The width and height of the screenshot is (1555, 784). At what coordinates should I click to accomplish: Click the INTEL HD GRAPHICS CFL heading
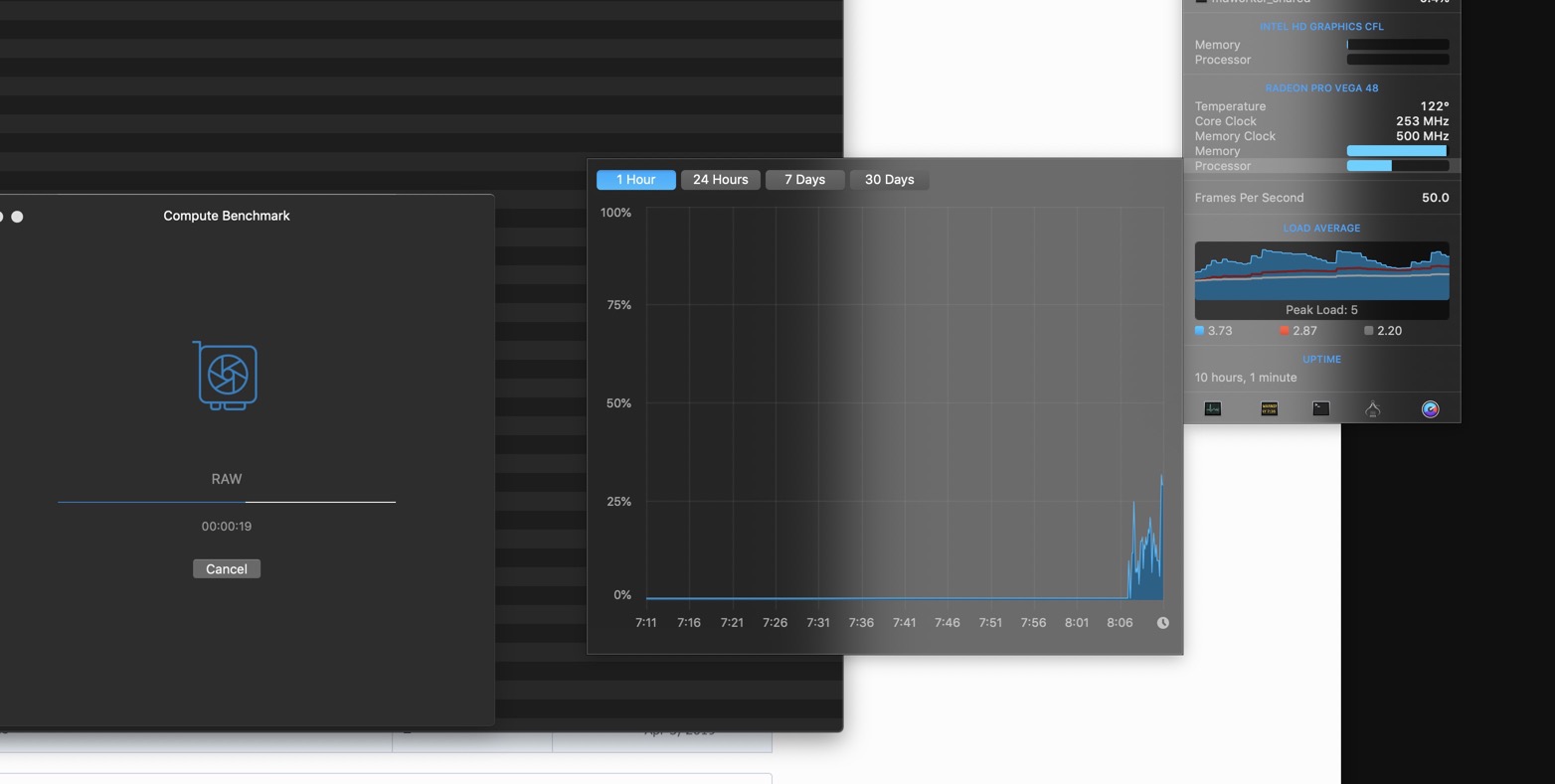click(x=1321, y=27)
